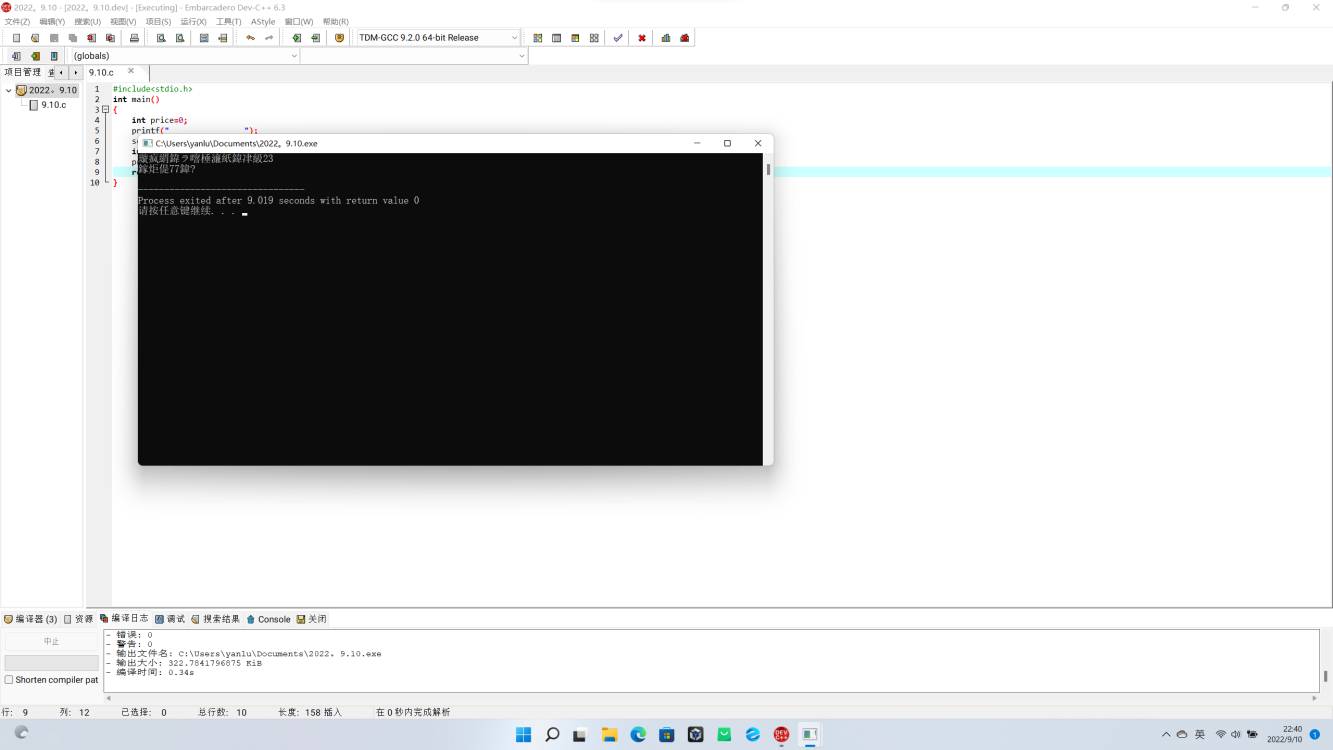
Task: Click the Run toolbar icon
Action: click(315, 38)
